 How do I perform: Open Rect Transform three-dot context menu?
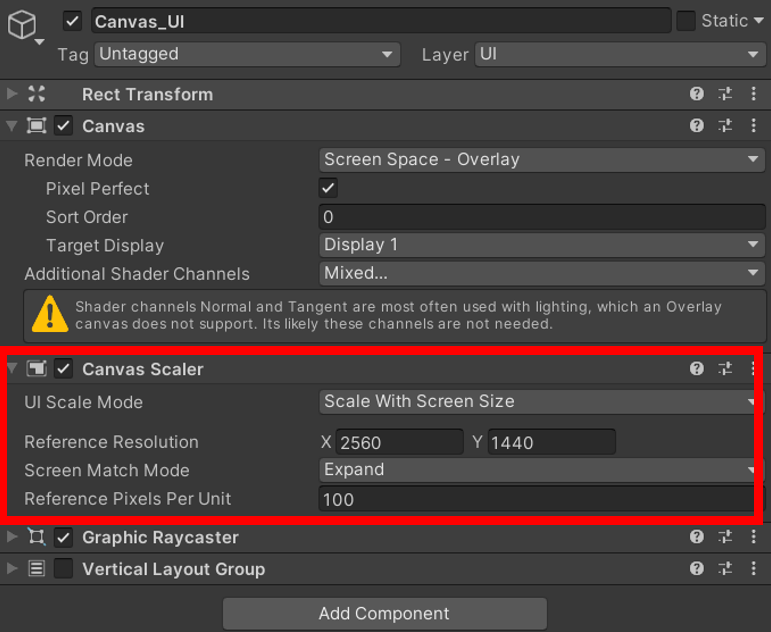click(x=754, y=94)
